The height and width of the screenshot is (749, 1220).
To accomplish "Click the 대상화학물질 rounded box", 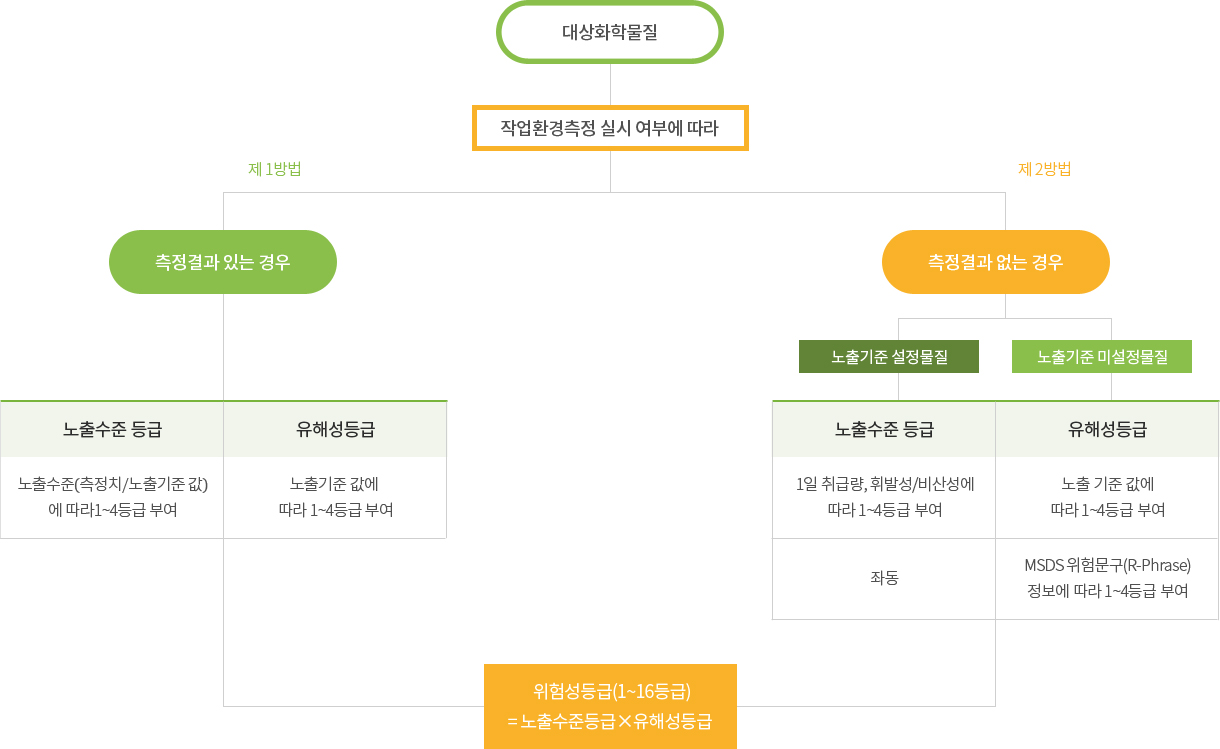I will [x=610, y=32].
